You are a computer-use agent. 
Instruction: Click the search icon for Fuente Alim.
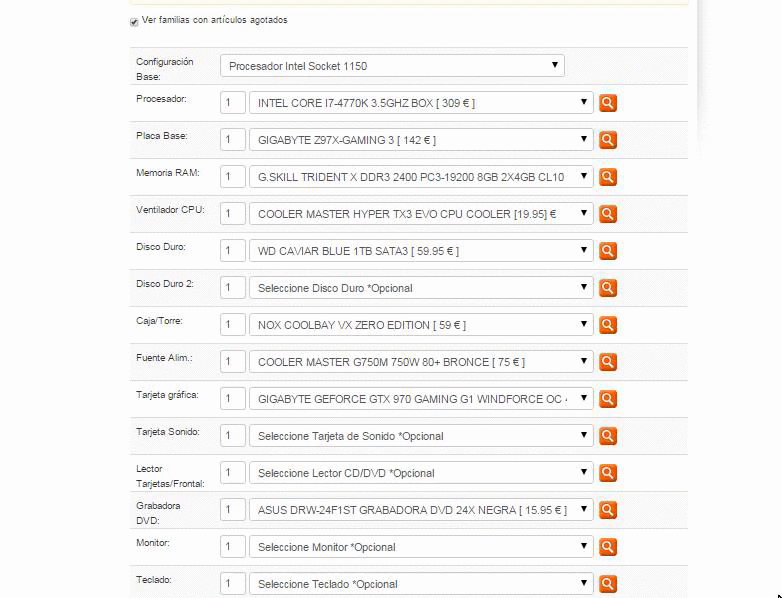607,362
